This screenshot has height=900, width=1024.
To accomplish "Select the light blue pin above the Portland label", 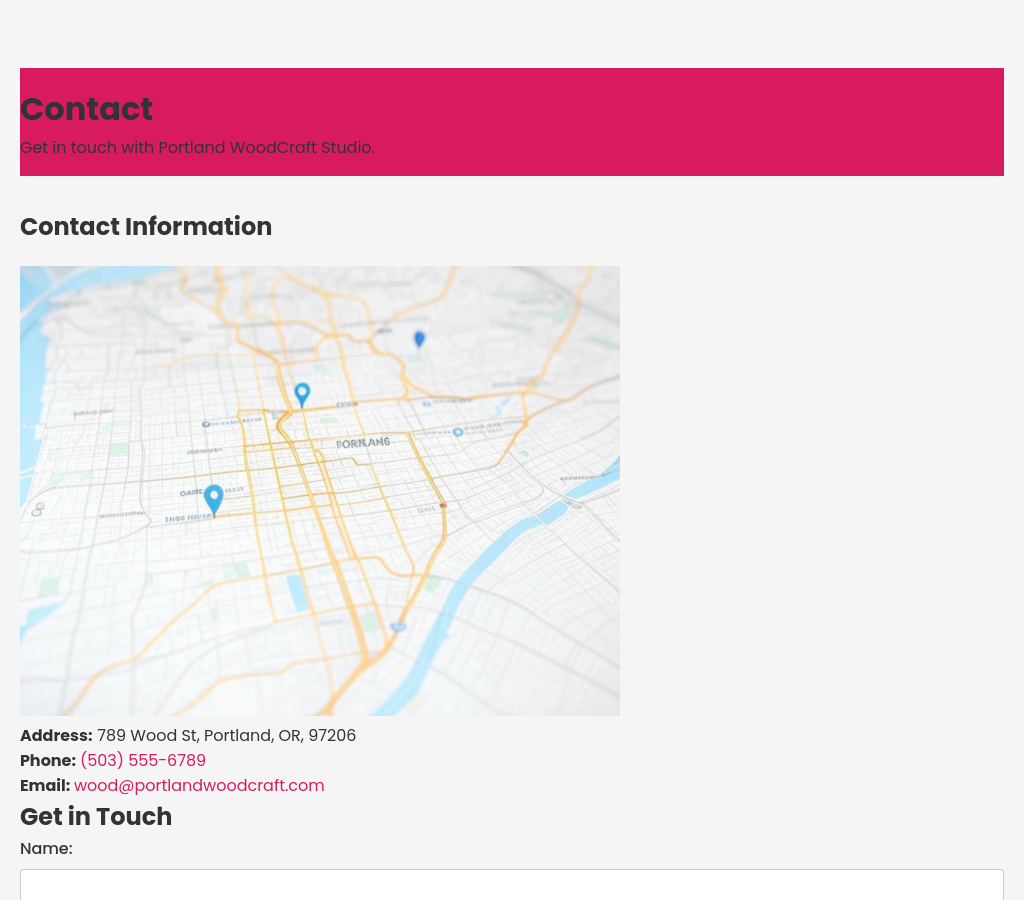I will pos(302,394).
